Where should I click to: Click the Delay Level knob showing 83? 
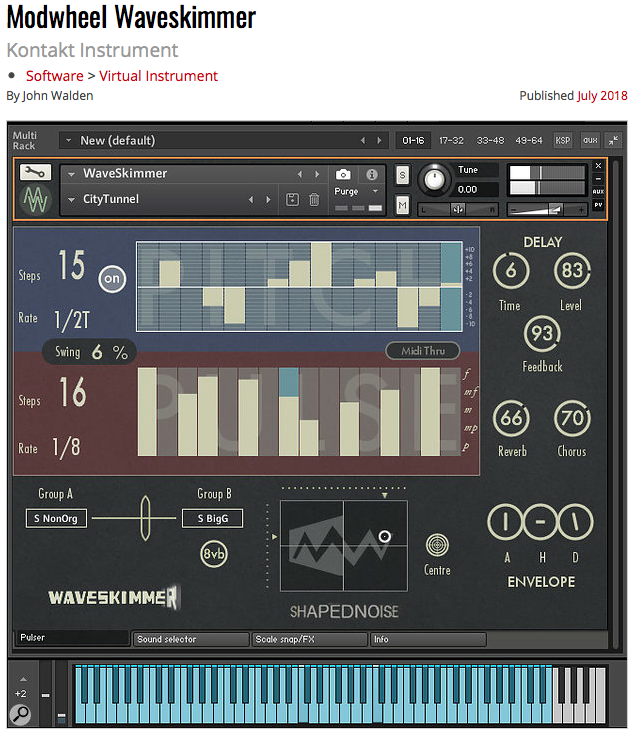[x=572, y=271]
